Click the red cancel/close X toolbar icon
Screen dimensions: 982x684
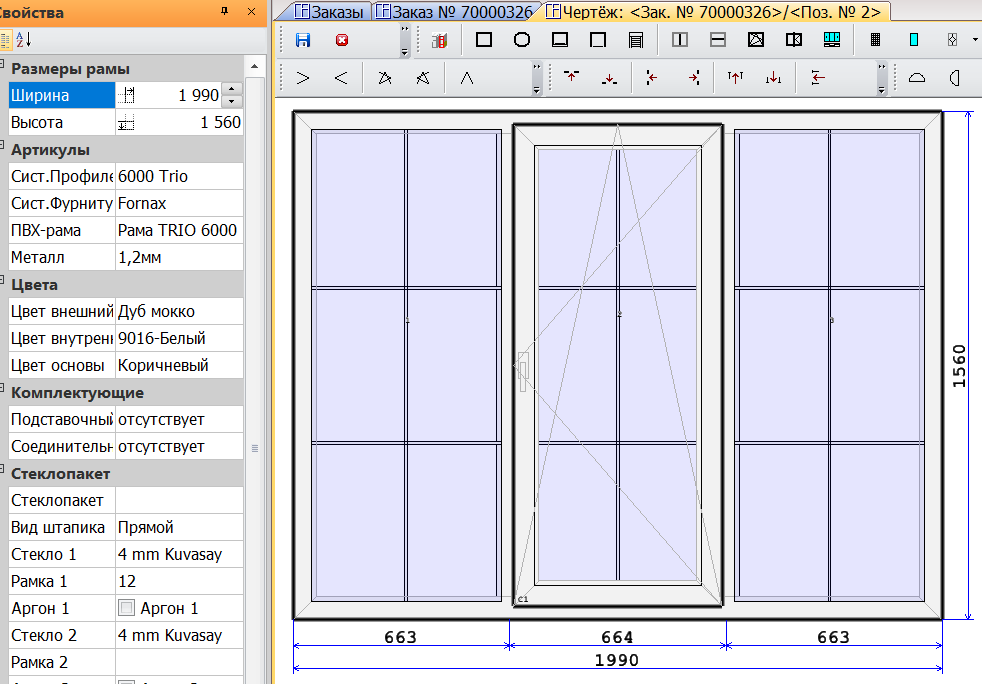pyautogui.click(x=342, y=40)
